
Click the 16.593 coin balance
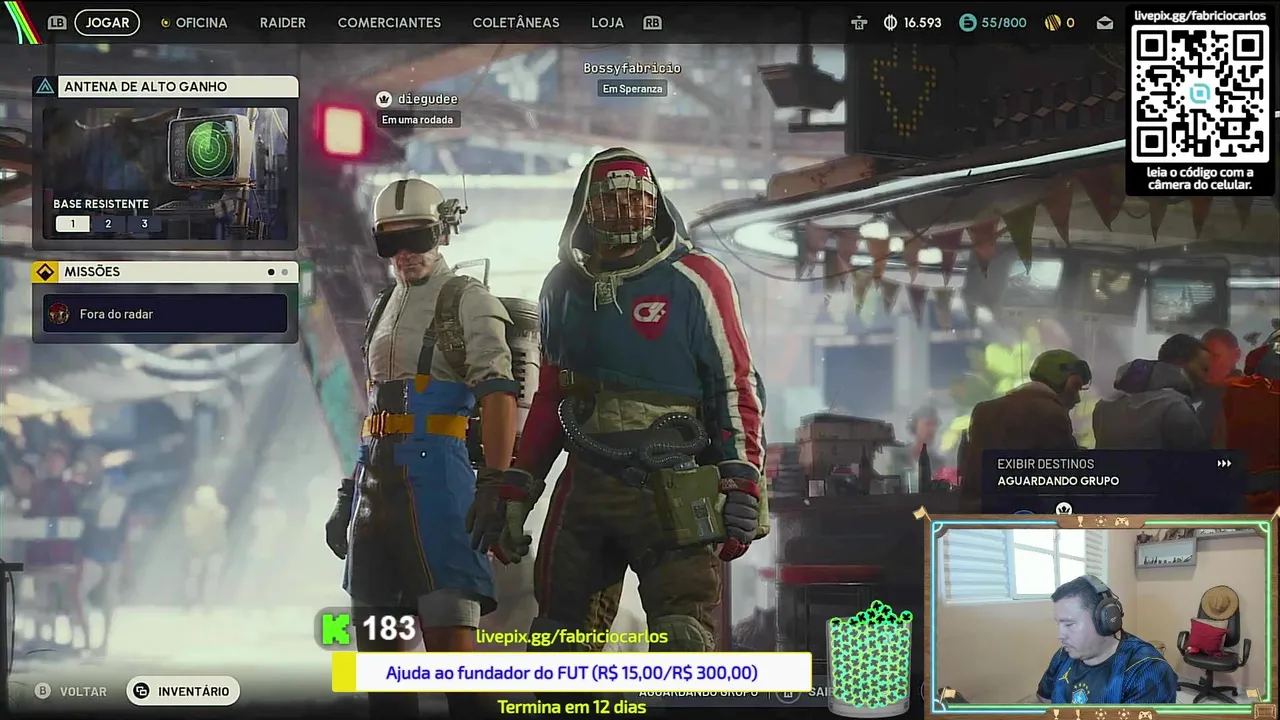922,22
